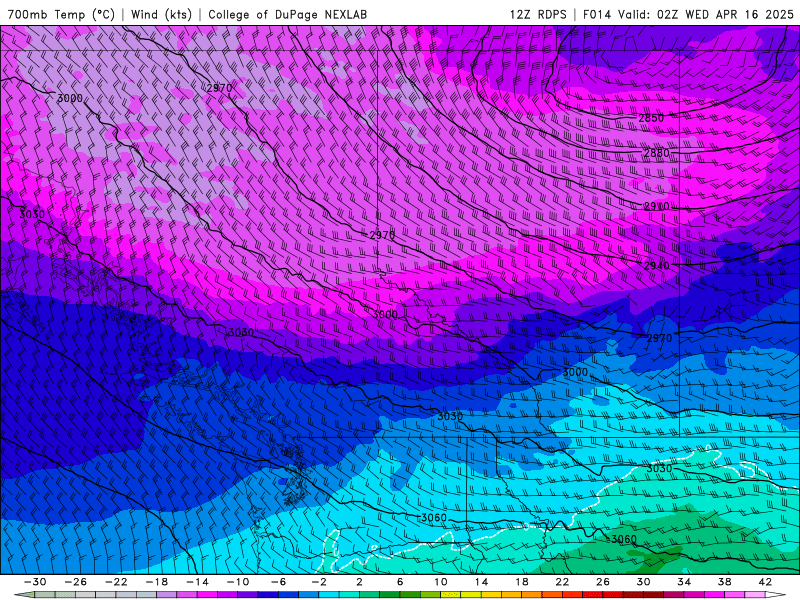Click the -10 colorbar scale label
Image resolution: width=800 pixels, height=600 pixels.
point(238,582)
